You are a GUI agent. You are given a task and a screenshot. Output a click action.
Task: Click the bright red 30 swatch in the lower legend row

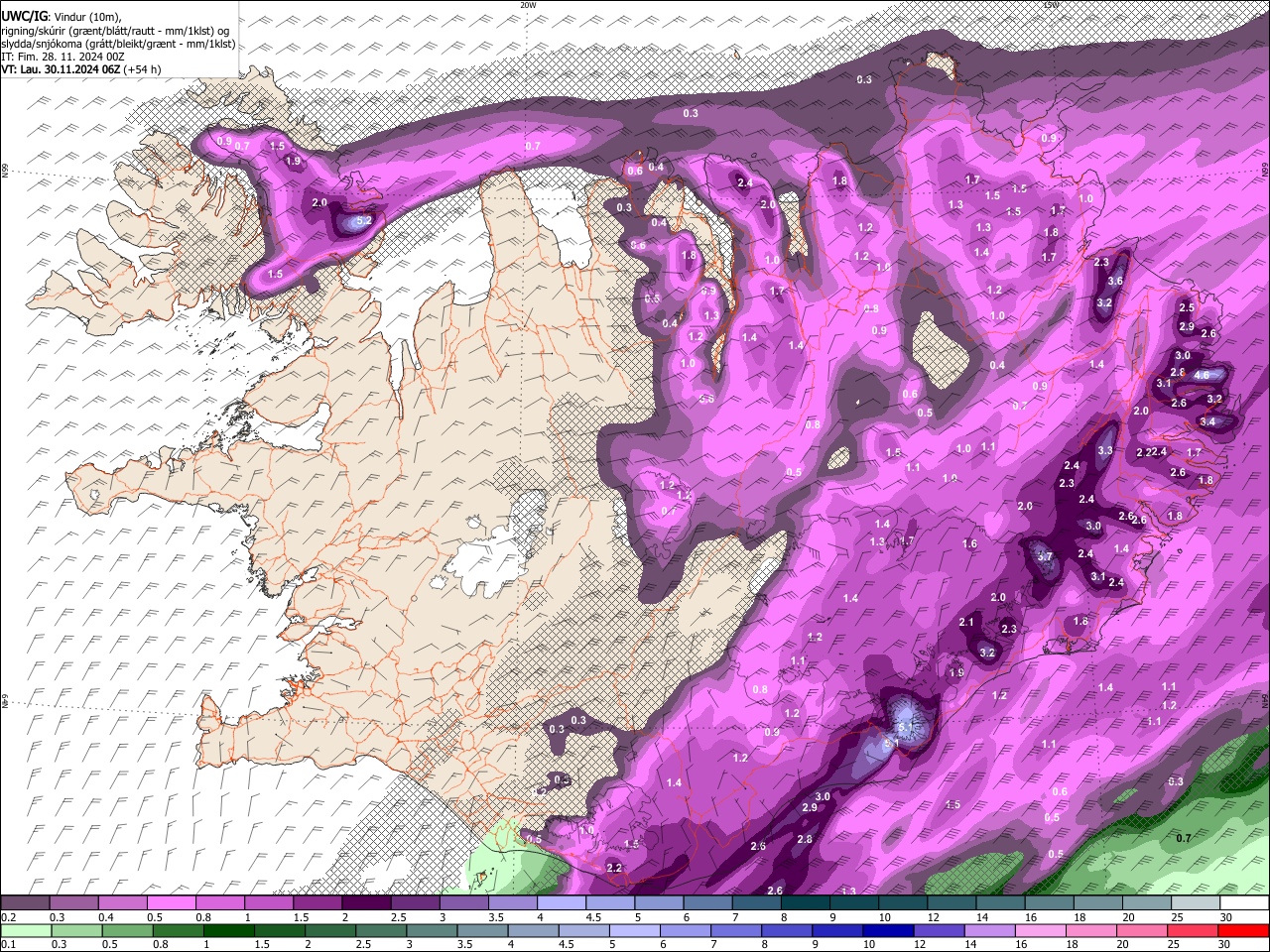tap(1244, 931)
